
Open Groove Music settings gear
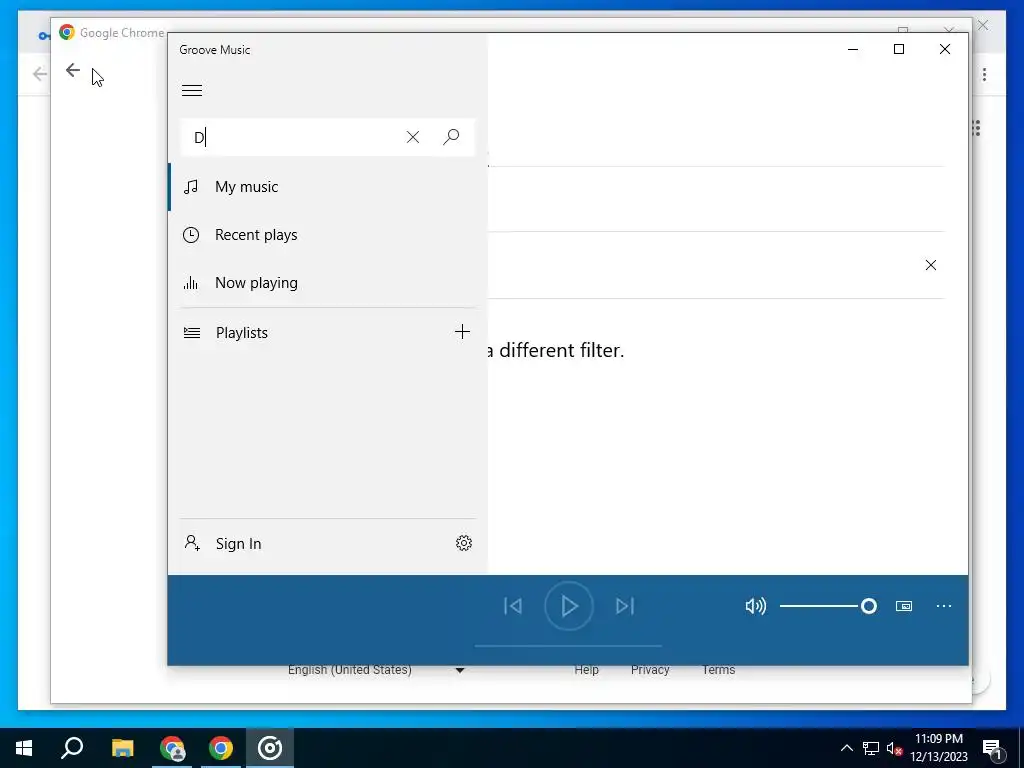(x=464, y=543)
